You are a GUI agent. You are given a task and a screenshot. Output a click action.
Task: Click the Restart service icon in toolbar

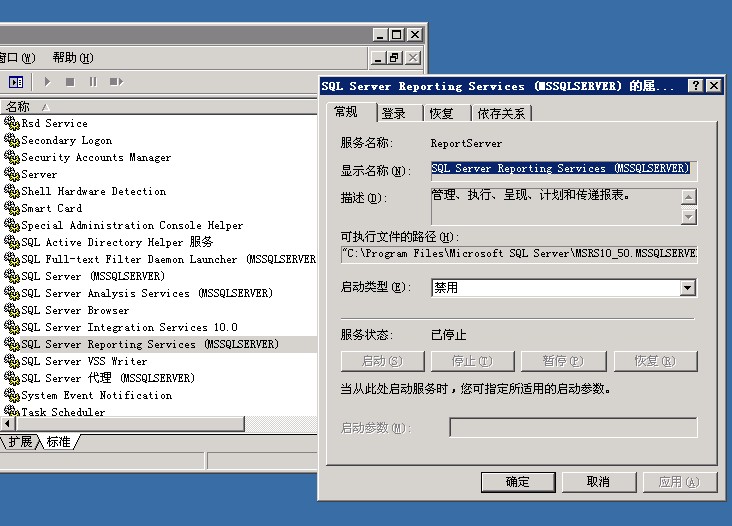click(116, 82)
